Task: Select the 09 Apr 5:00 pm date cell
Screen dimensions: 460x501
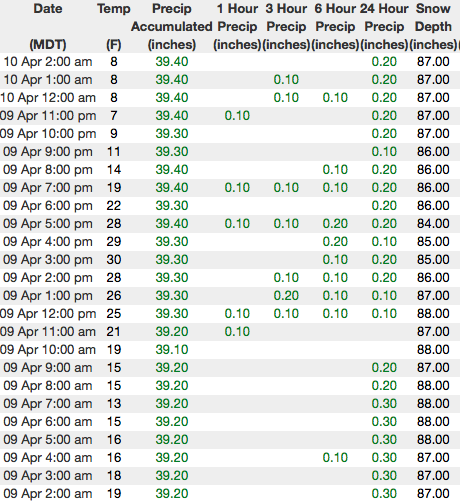Action: (48, 224)
